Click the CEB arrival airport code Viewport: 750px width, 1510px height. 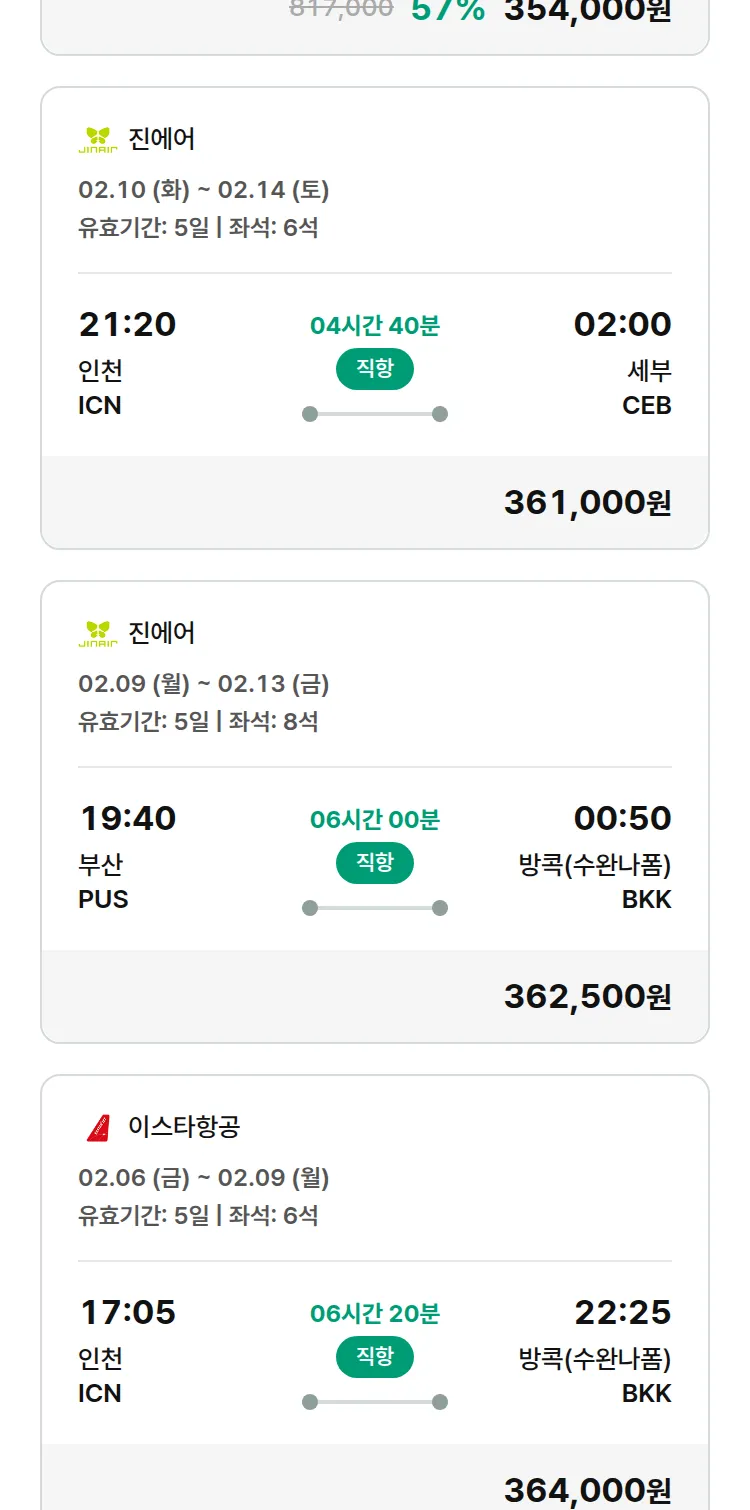pos(646,406)
